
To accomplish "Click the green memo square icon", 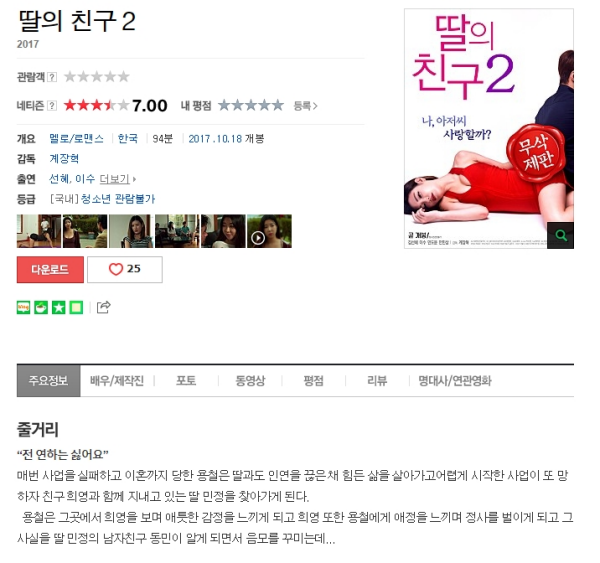I will 76,307.
